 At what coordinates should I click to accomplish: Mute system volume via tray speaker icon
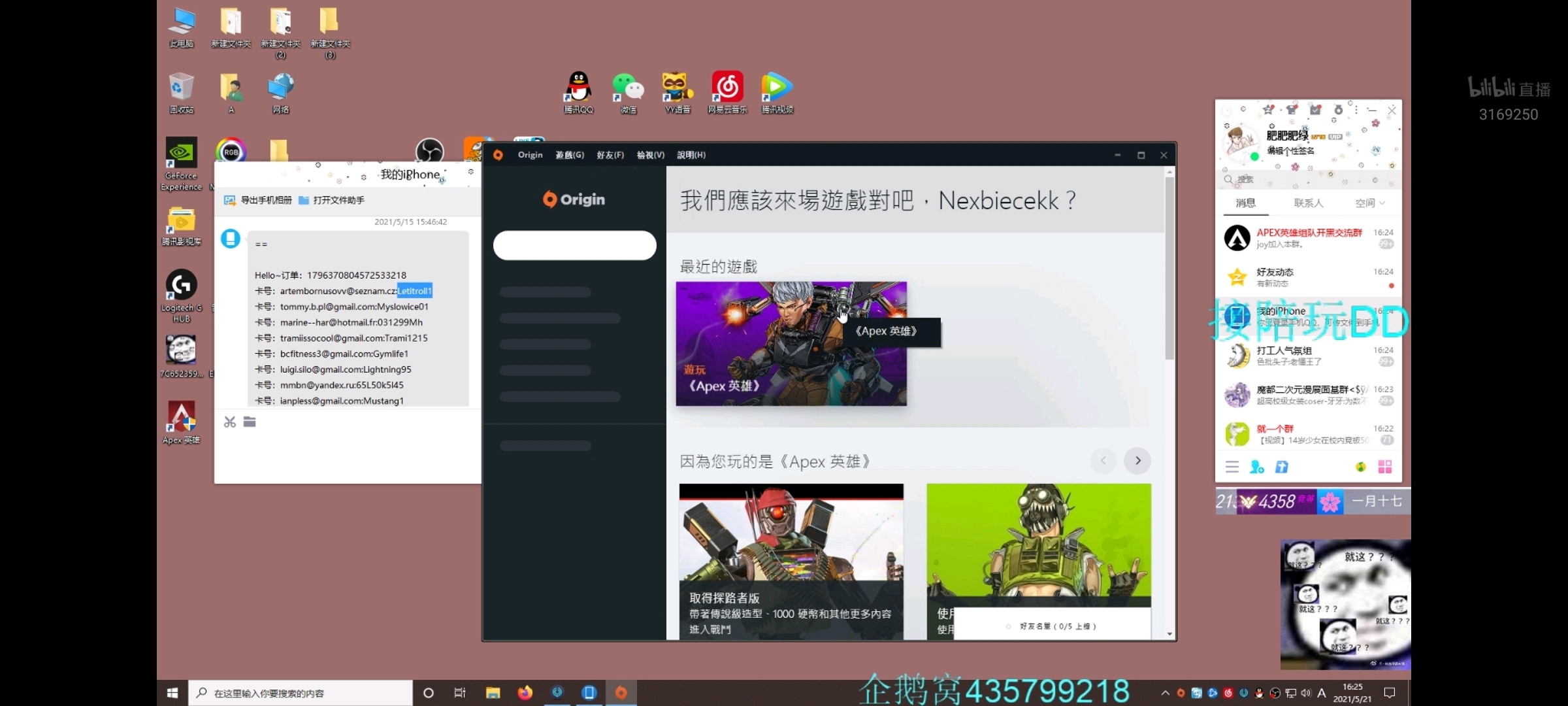click(1307, 693)
